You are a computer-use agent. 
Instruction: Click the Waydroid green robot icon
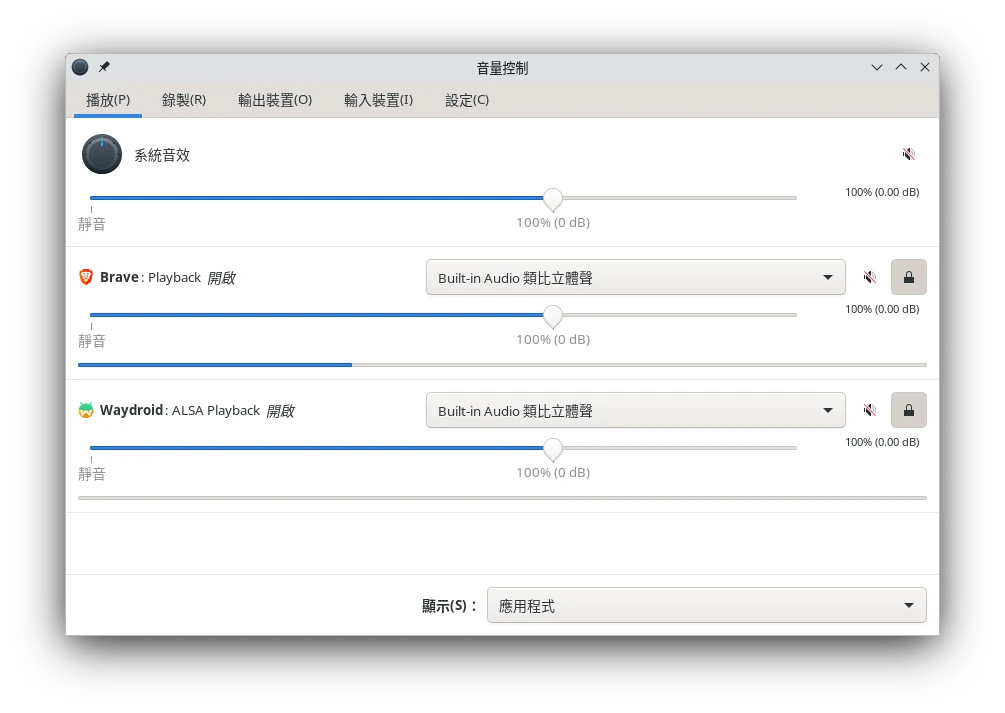(x=86, y=410)
